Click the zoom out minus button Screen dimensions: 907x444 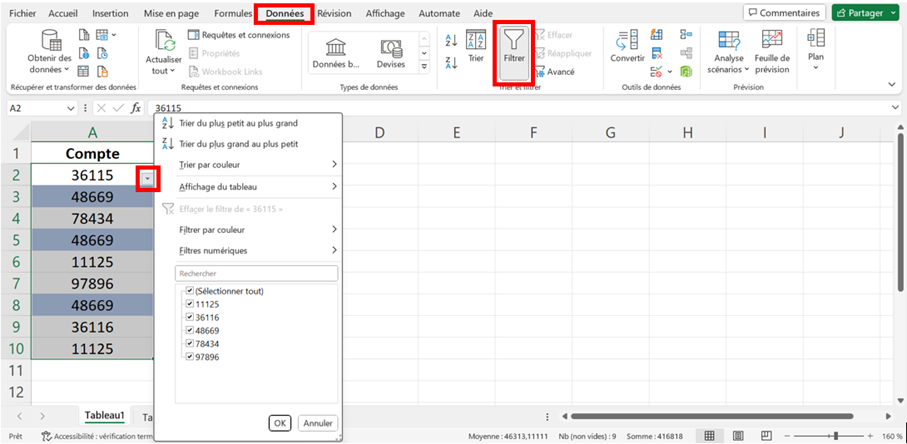787,435
